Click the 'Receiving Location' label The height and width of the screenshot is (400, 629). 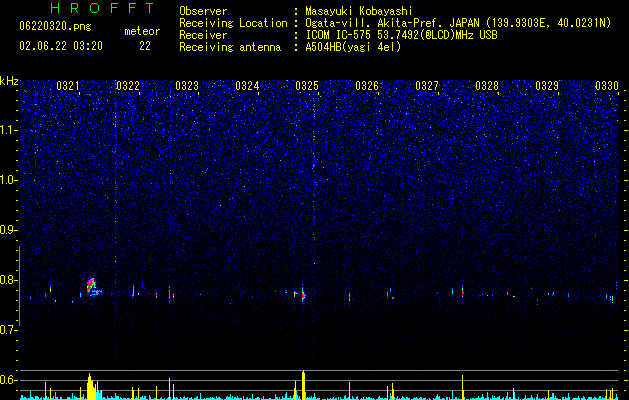point(233,23)
